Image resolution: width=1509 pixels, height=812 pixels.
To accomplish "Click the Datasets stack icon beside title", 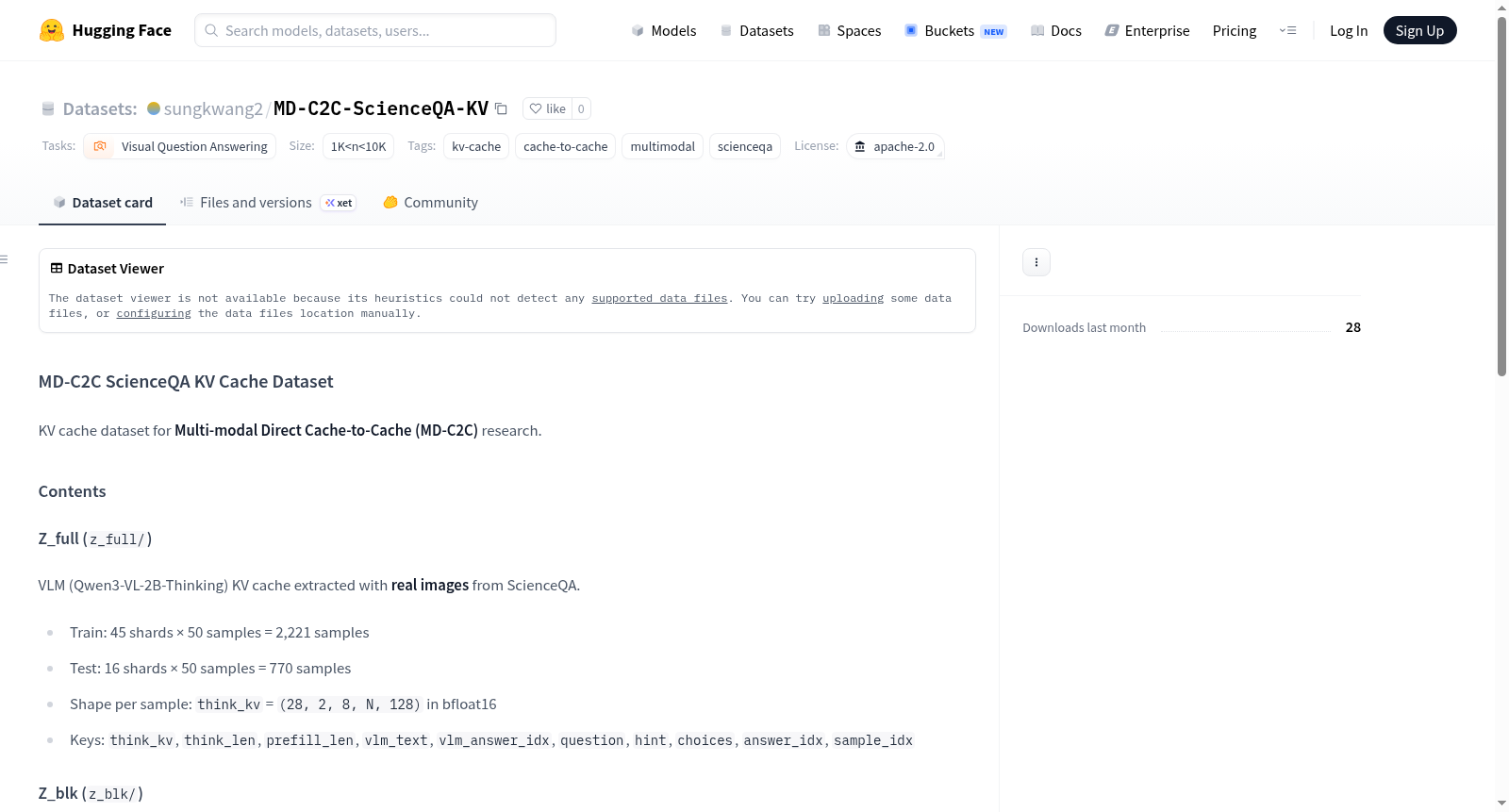I will (48, 108).
